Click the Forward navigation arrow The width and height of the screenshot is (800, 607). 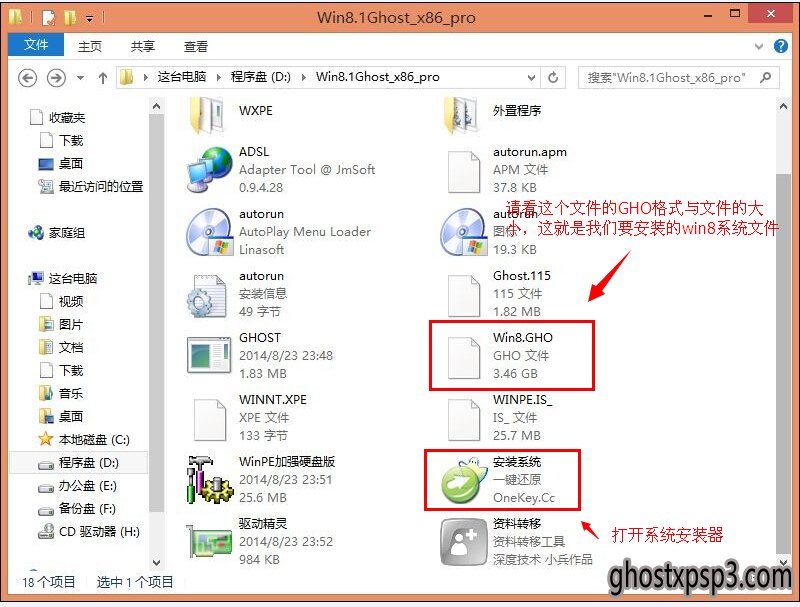[x=56, y=78]
